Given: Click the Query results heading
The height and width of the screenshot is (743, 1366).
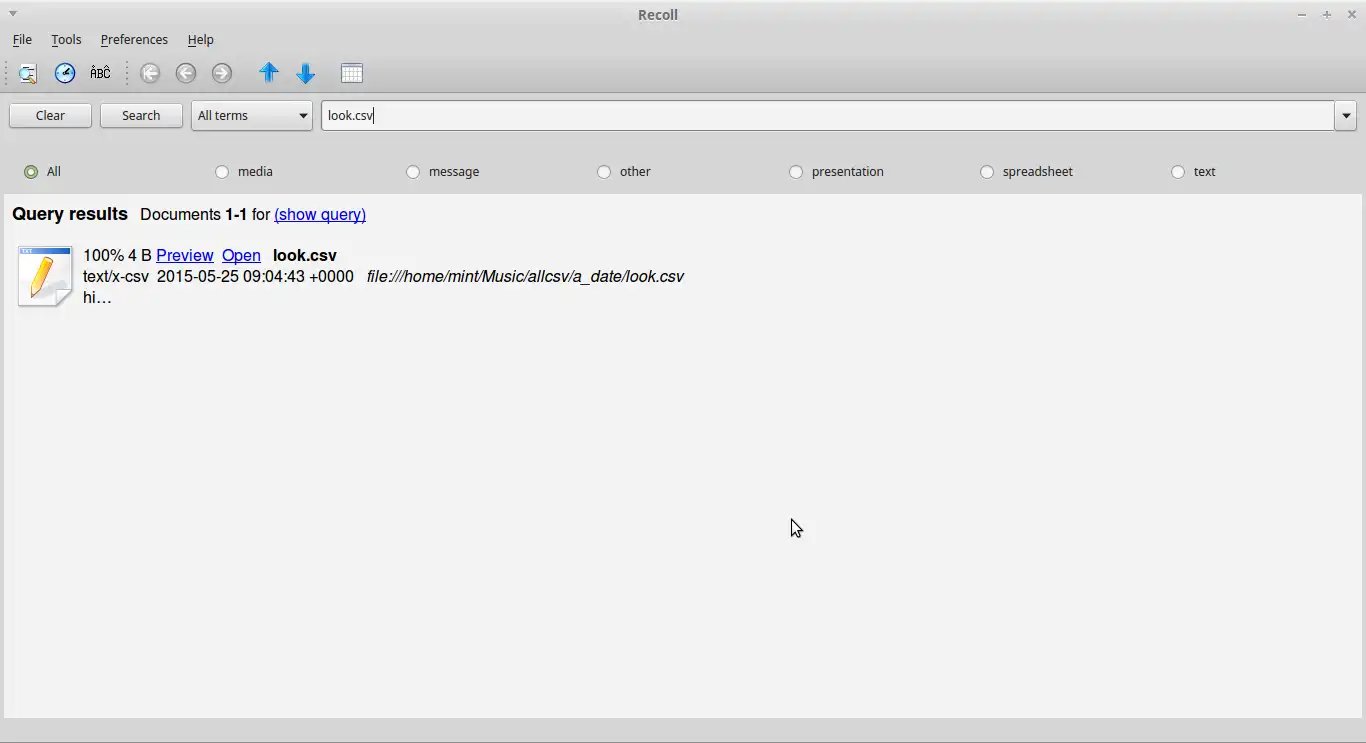Looking at the screenshot, I should coord(70,214).
